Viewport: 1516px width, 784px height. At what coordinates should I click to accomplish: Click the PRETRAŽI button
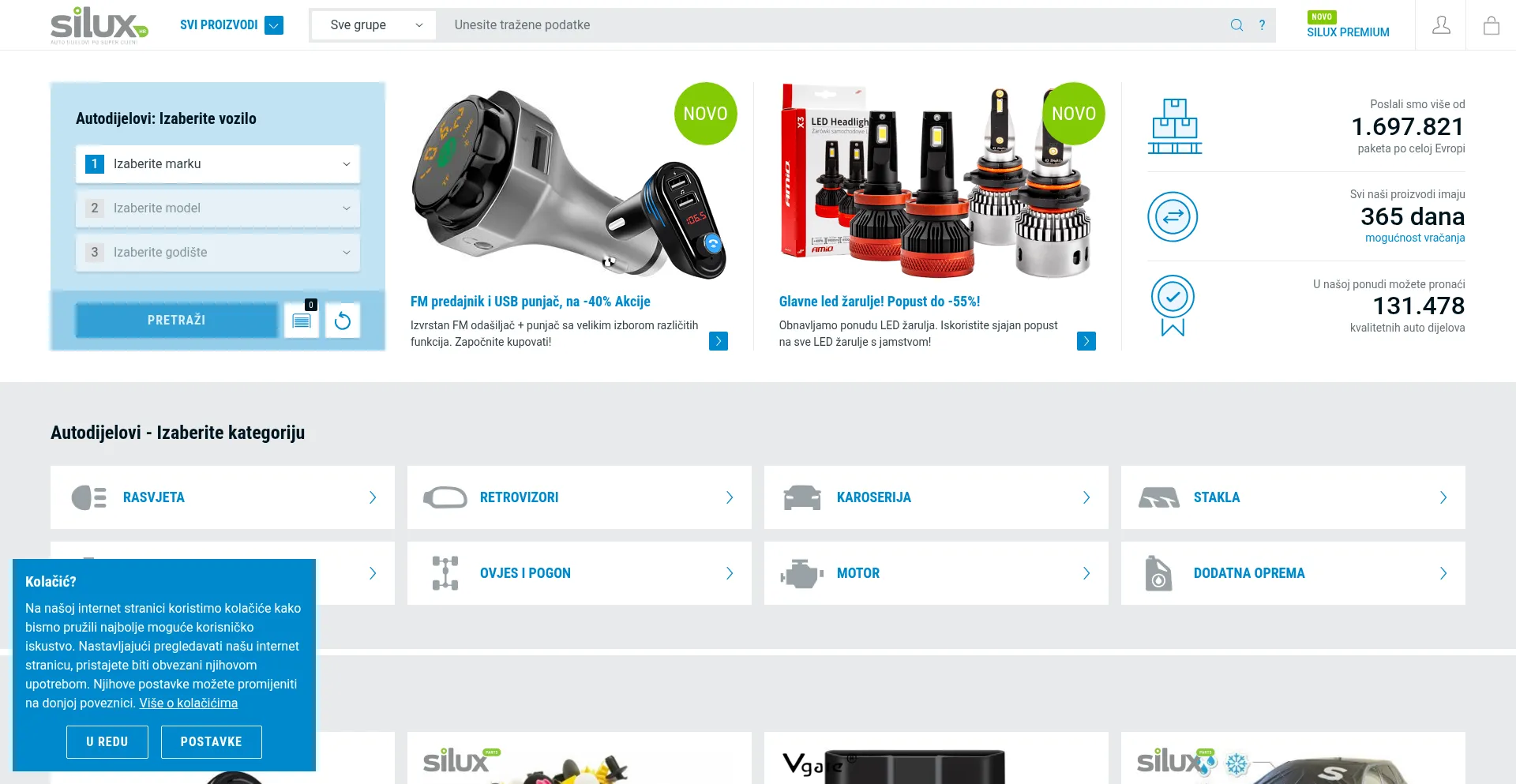pos(177,321)
